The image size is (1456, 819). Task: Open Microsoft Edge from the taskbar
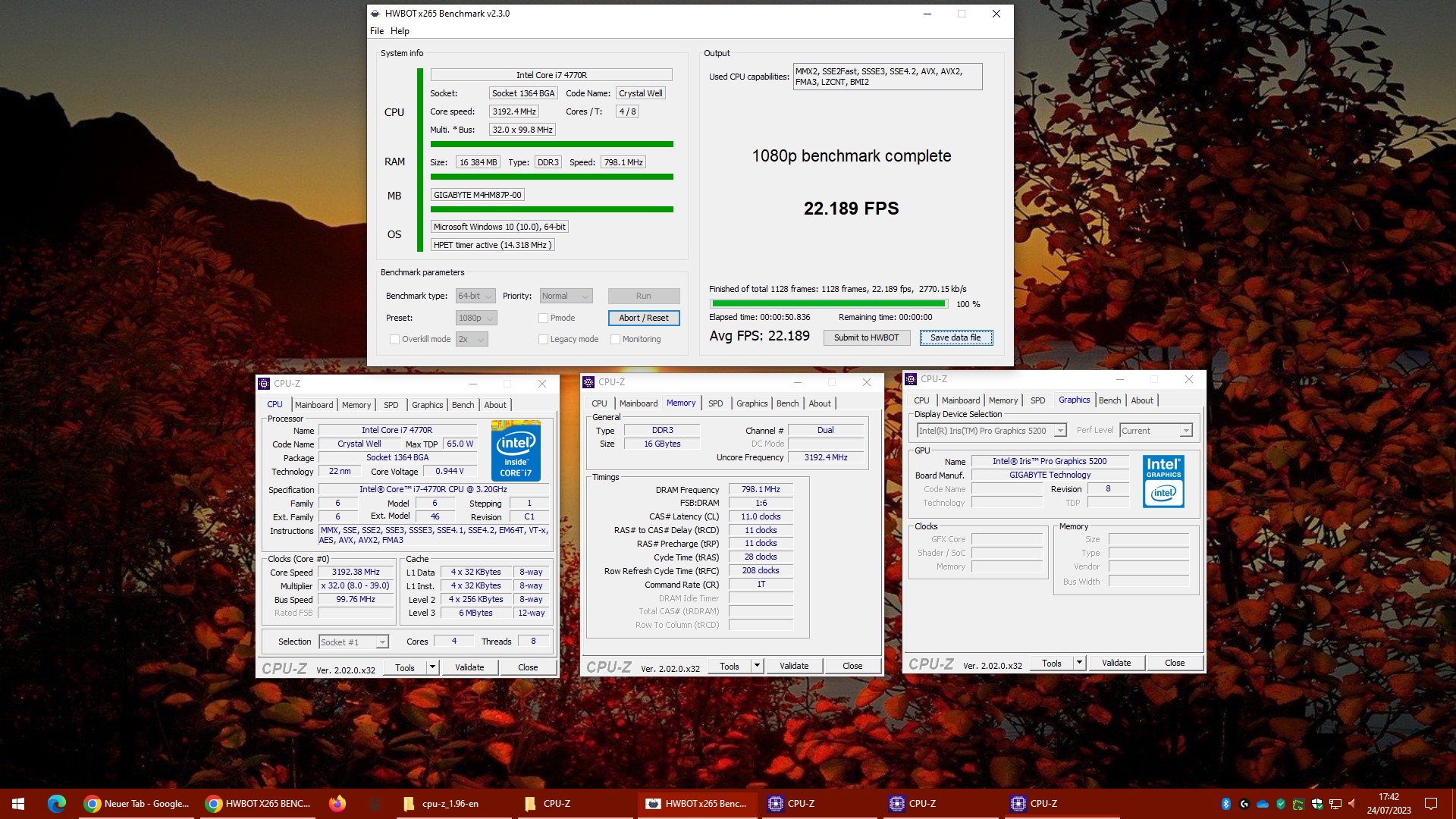pyautogui.click(x=56, y=804)
